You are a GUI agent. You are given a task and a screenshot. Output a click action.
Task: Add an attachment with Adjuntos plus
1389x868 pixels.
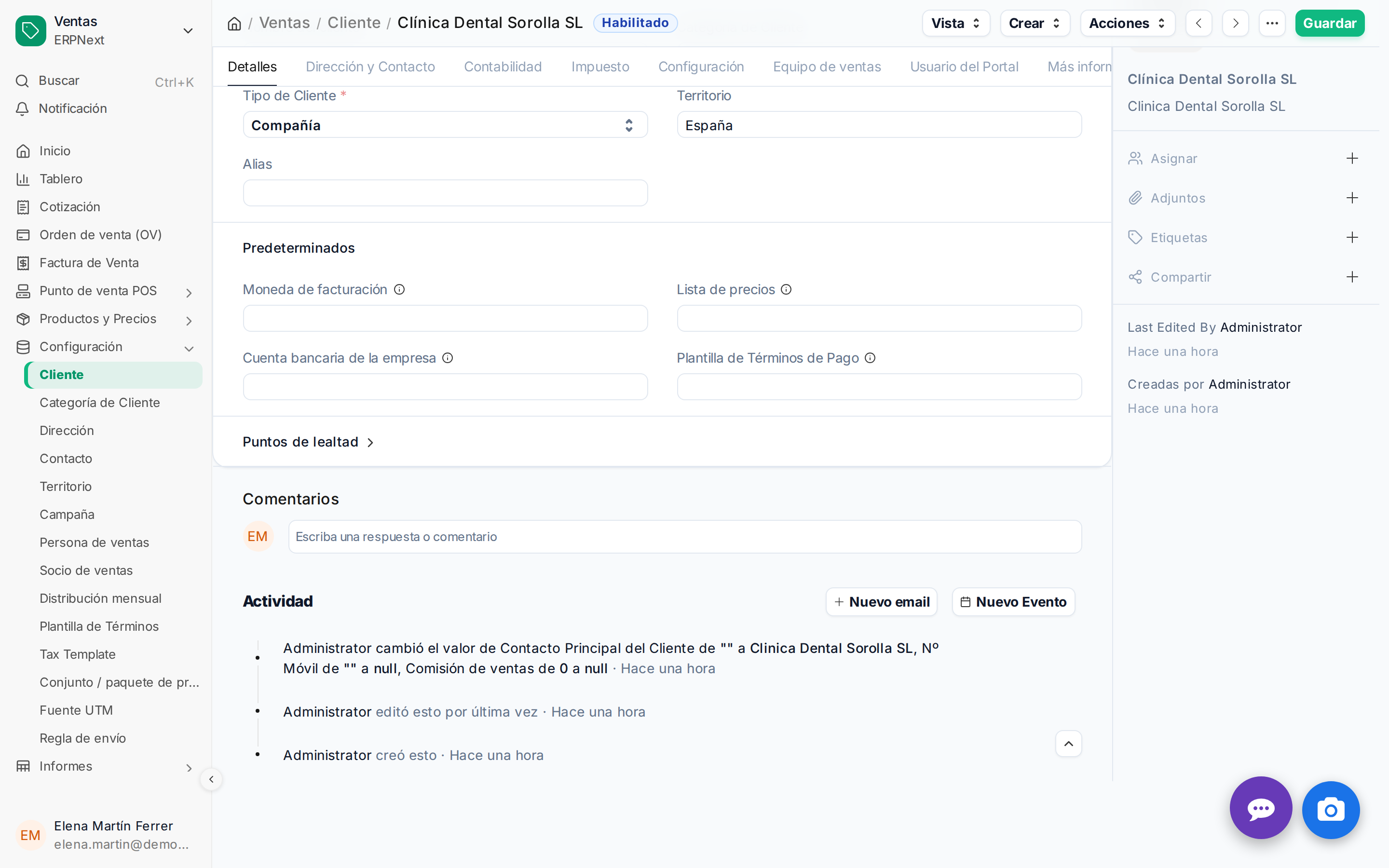1352,198
